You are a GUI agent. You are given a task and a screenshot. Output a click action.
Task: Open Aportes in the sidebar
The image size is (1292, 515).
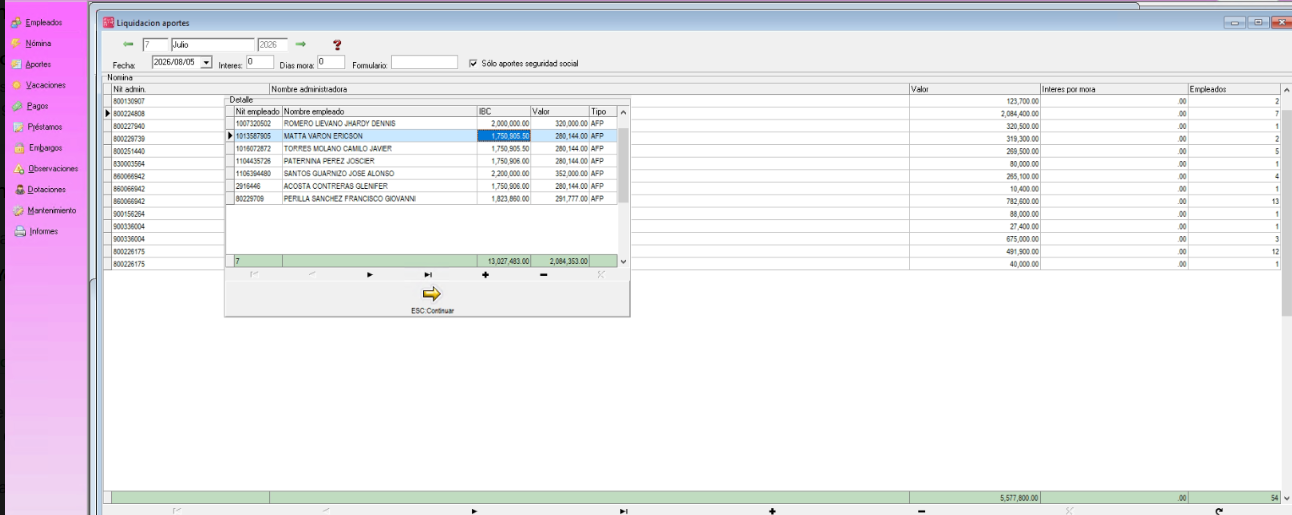coord(31,64)
